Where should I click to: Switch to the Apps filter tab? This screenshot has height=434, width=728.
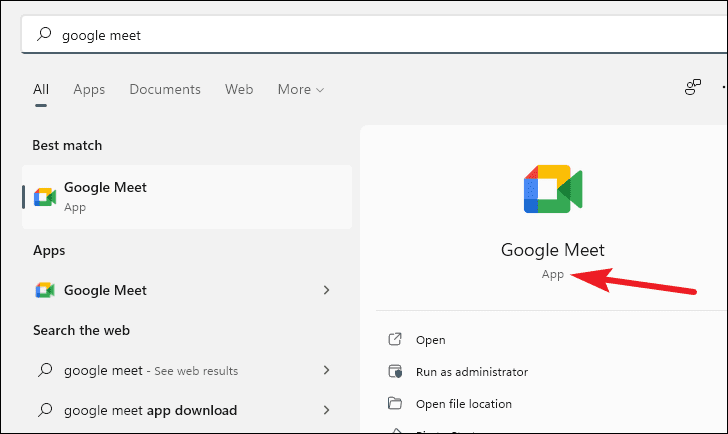[x=89, y=89]
